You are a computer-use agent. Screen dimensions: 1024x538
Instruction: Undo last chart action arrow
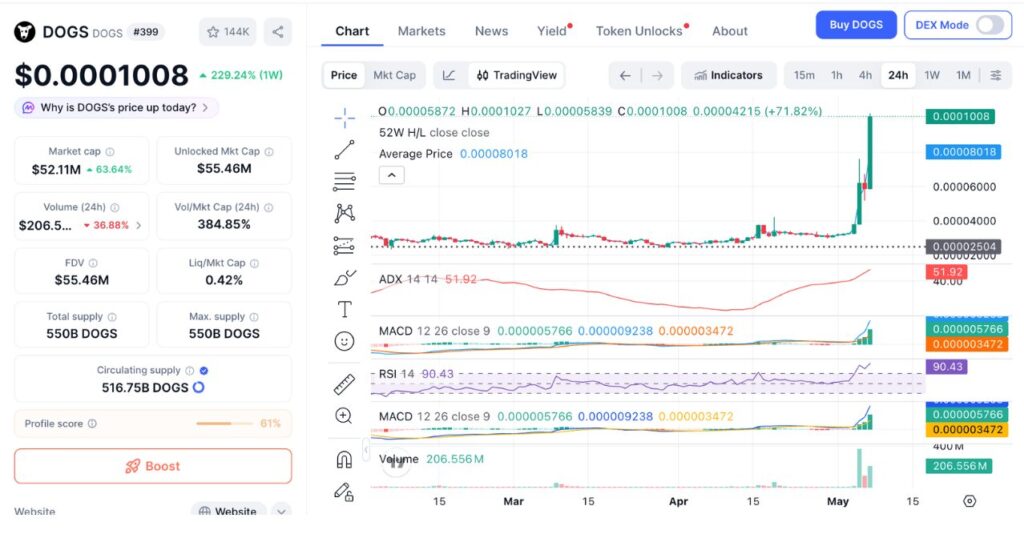pyautogui.click(x=625, y=76)
